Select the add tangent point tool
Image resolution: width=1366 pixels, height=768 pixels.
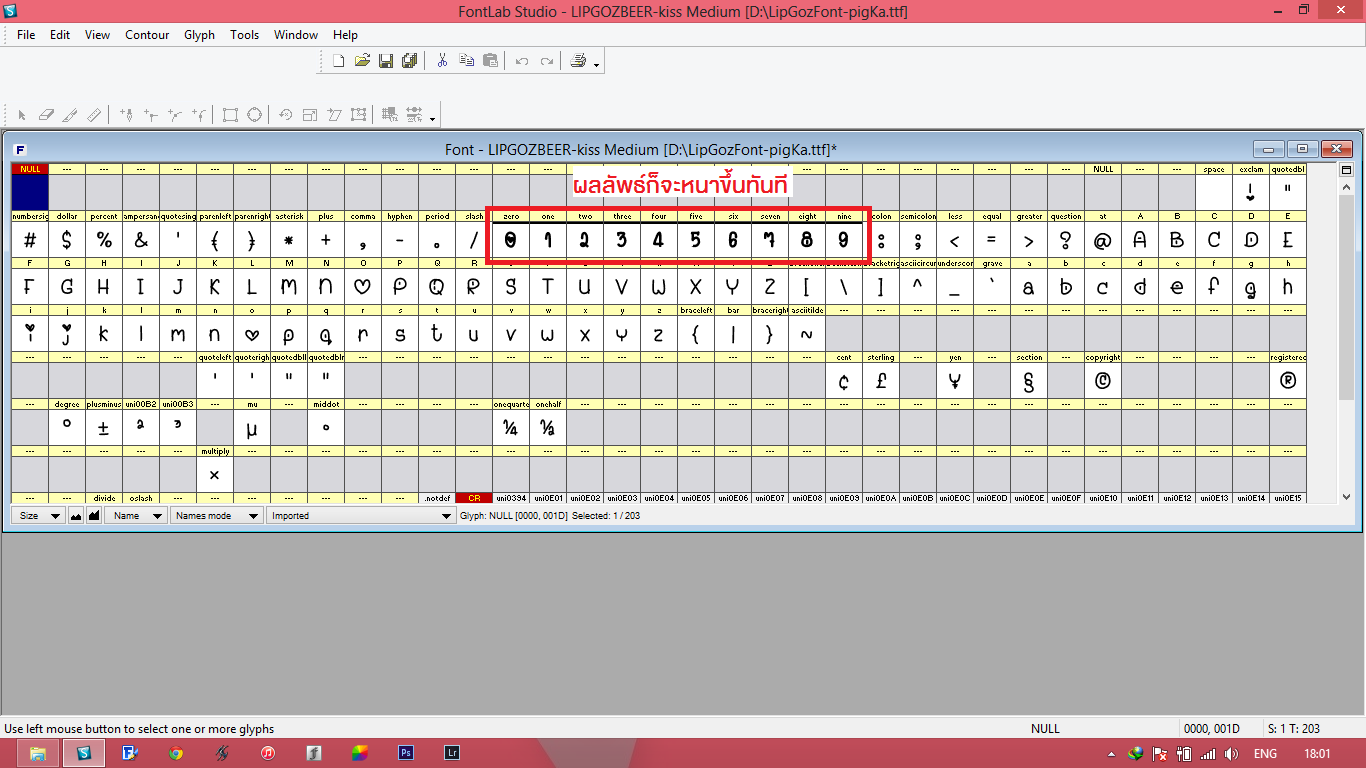[x=198, y=115]
